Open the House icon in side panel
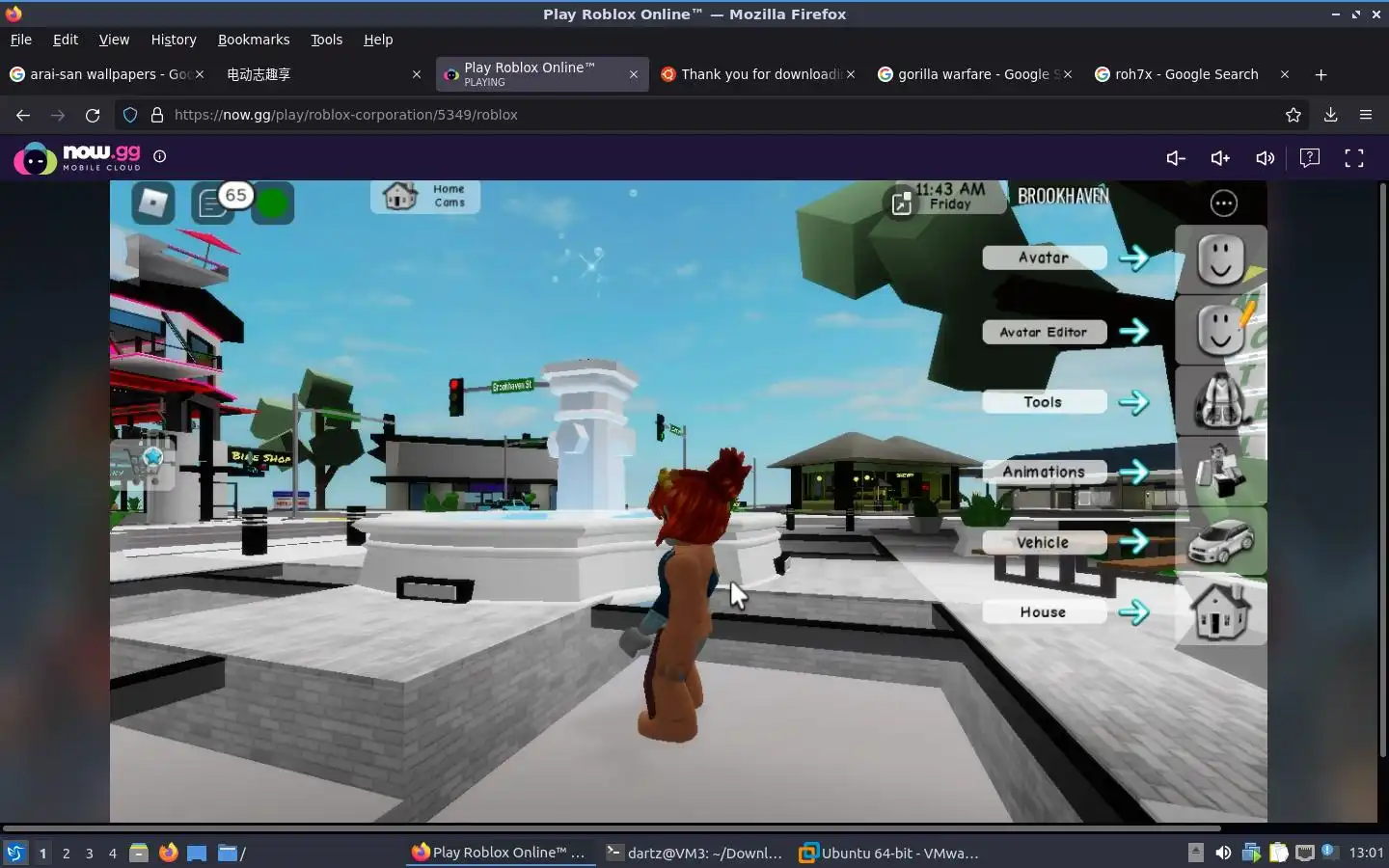 click(1220, 611)
